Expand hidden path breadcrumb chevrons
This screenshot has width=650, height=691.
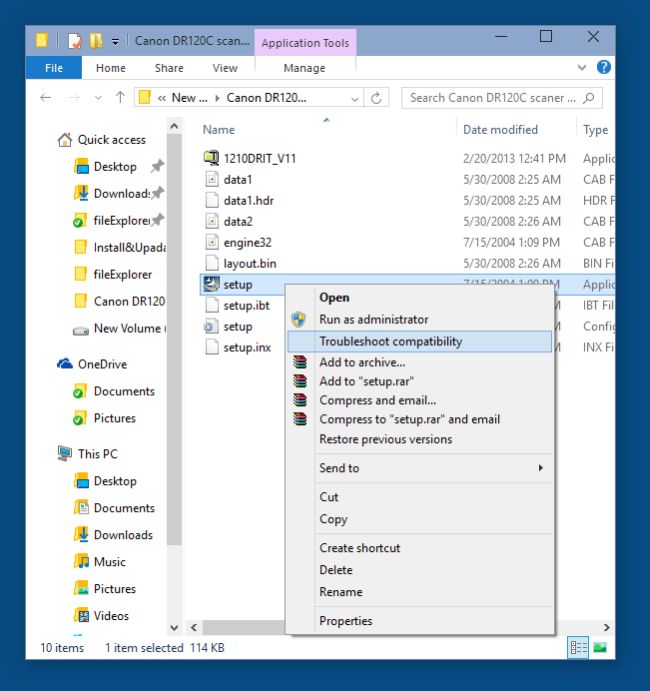click(x=162, y=98)
